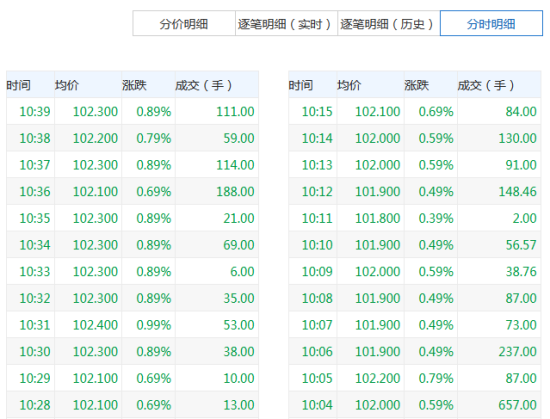Select the 逐笔明细（历史）tab
Viewport: 550px width, 419px height.
[x=389, y=23]
